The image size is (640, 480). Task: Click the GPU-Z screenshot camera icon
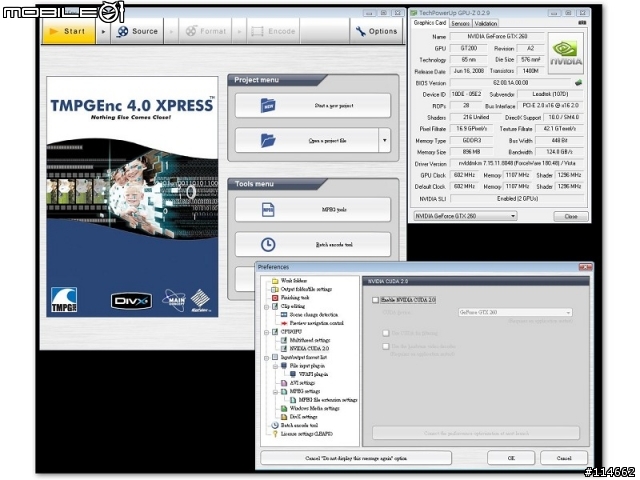[582, 23]
